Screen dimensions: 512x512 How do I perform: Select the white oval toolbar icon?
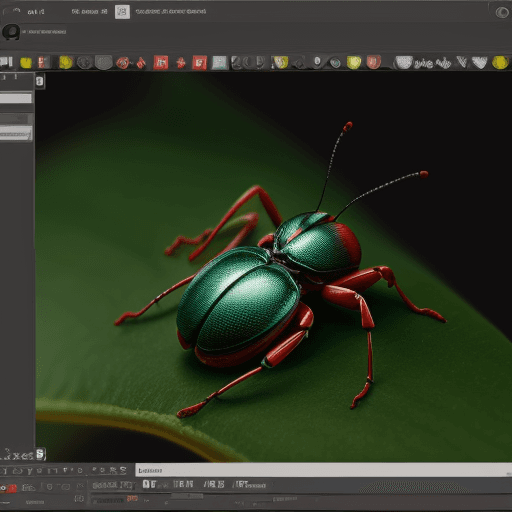point(317,61)
